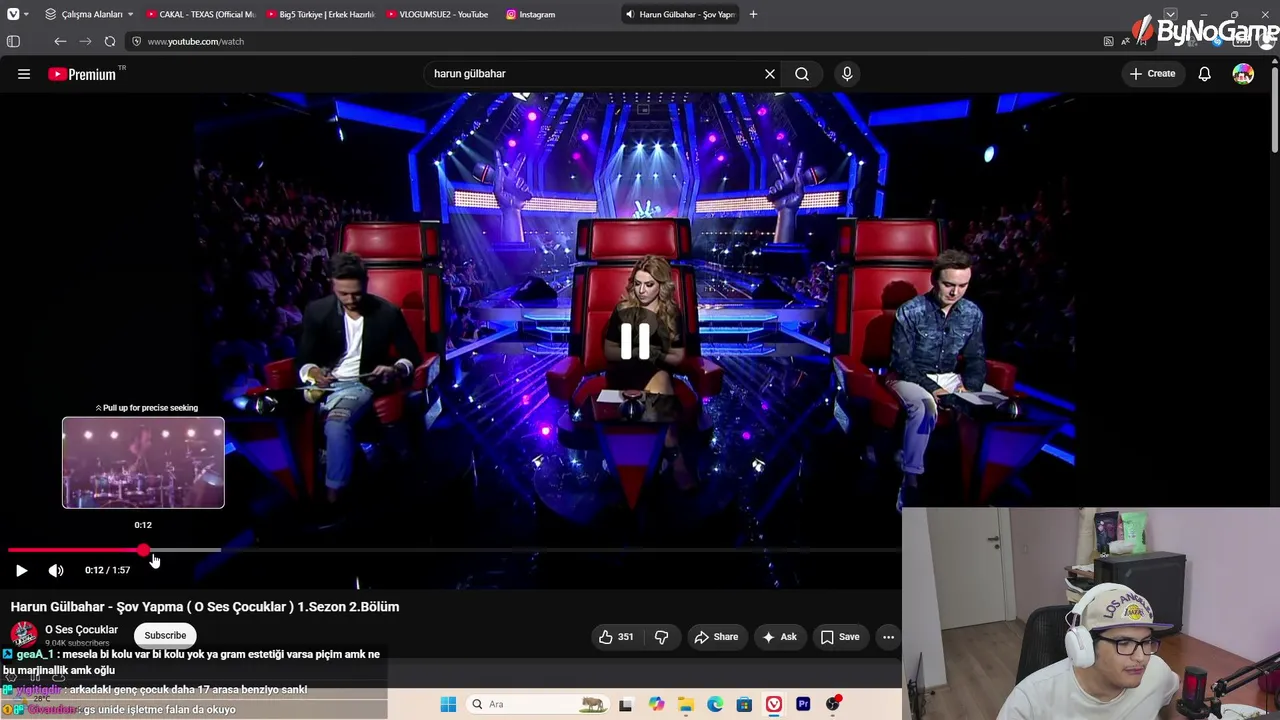Save the video to a playlist
This screenshot has height=720, width=1280.
[x=840, y=637]
